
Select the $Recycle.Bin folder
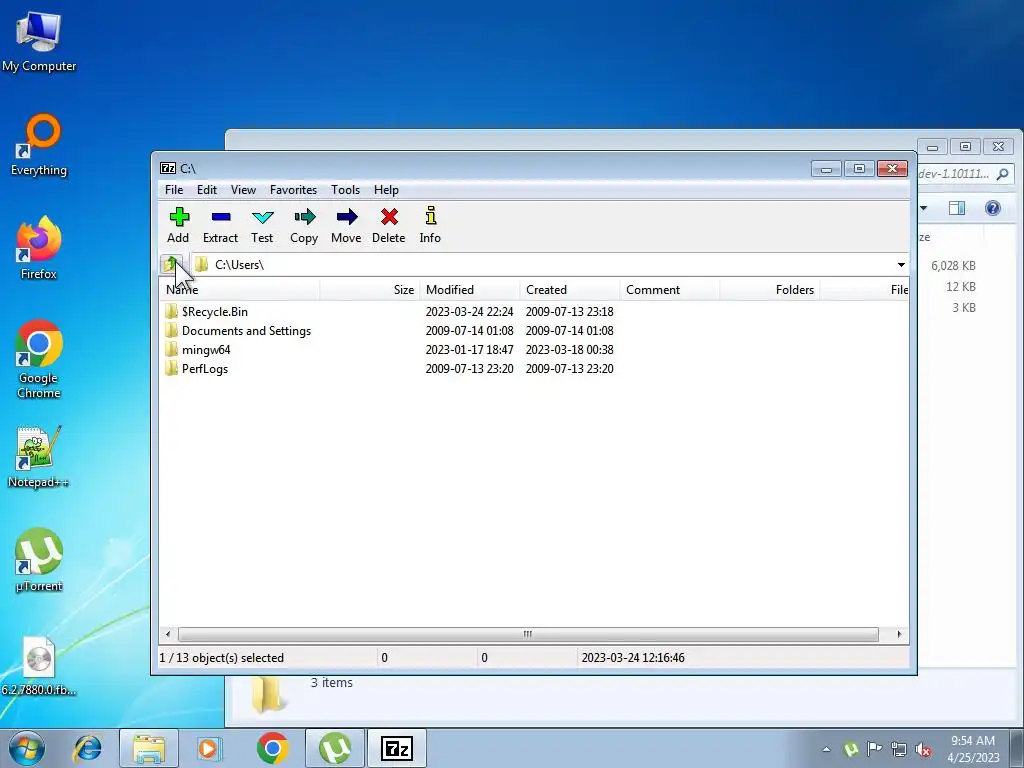click(214, 312)
